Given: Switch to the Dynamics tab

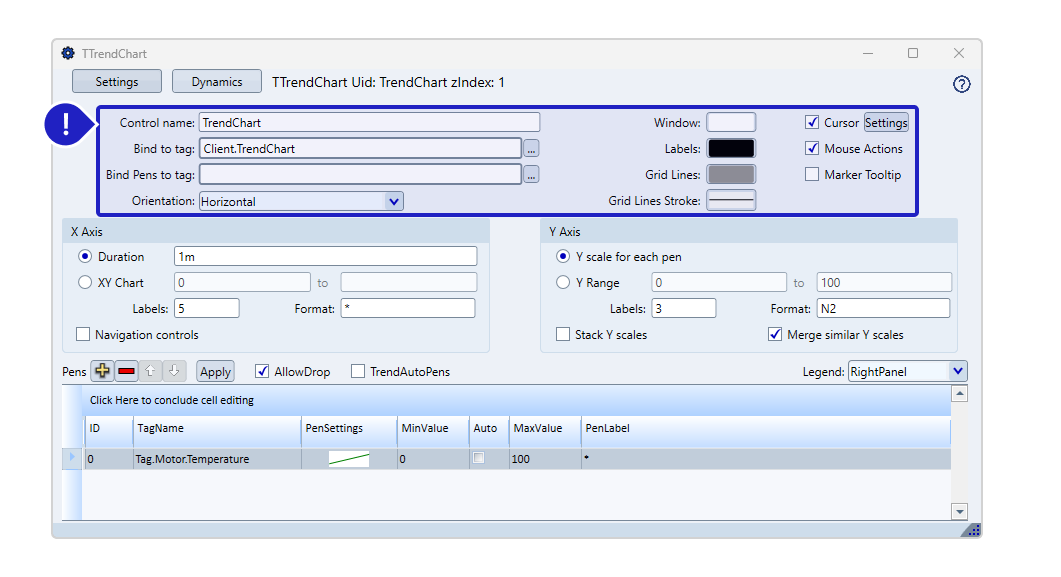Looking at the screenshot, I should coord(217,82).
